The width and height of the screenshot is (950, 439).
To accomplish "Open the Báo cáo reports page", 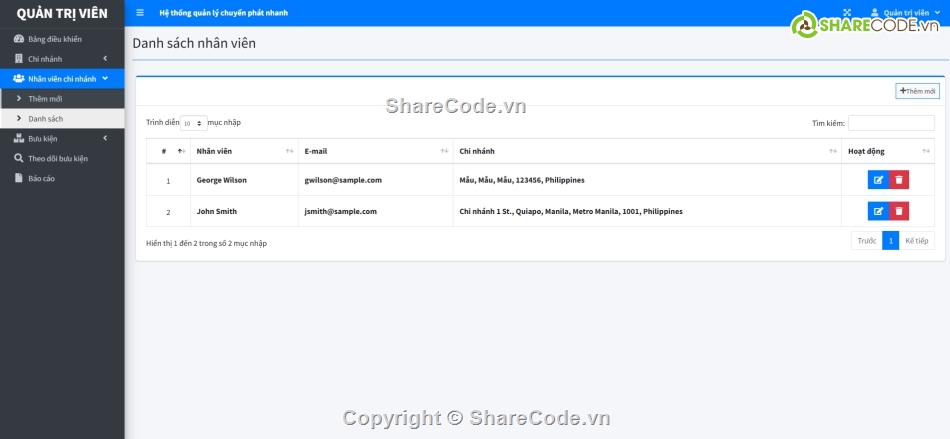I will 42,178.
